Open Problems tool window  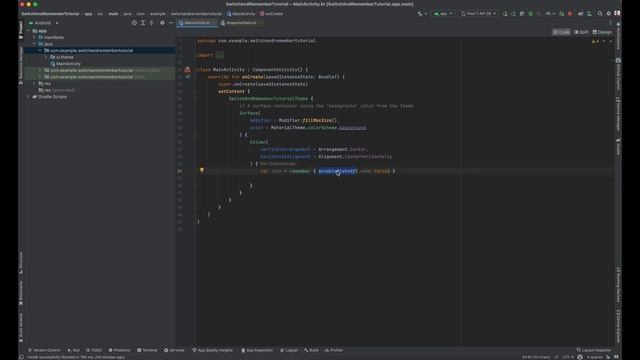click(120, 350)
